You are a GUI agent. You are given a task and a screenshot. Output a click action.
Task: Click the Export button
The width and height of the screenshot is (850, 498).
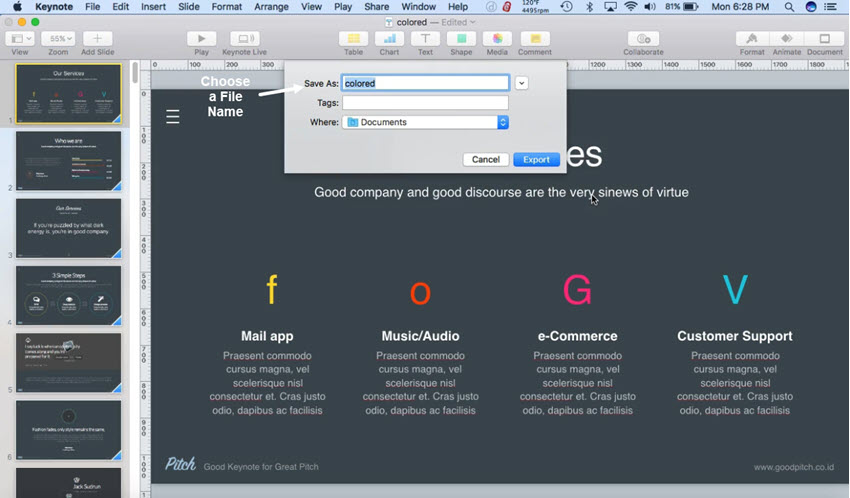pyautogui.click(x=536, y=159)
